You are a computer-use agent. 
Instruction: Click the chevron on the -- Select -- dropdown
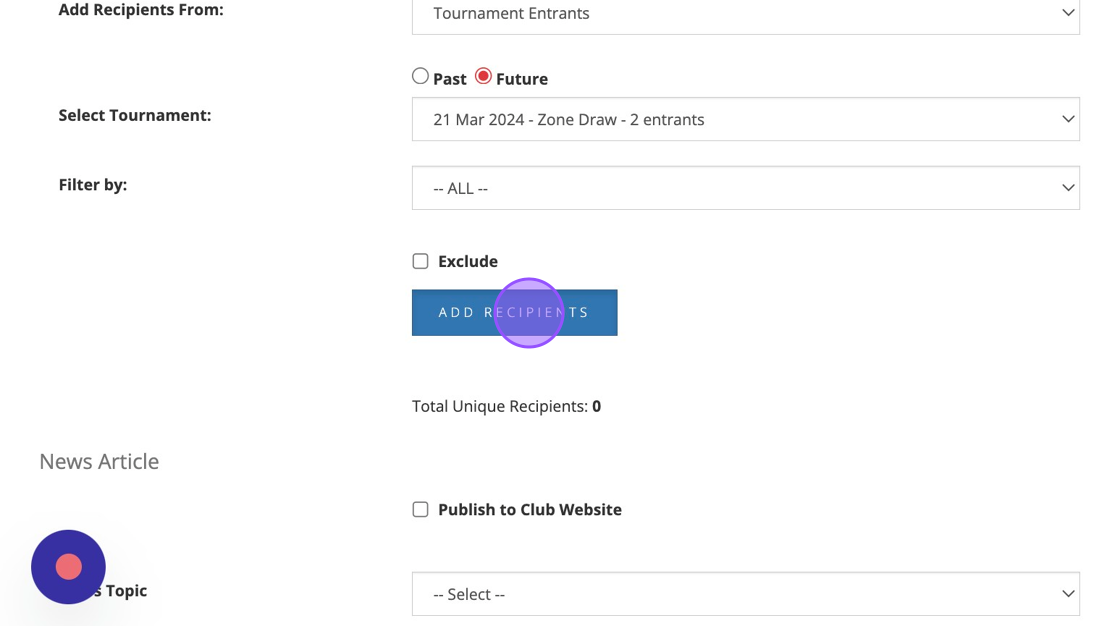point(1067,594)
